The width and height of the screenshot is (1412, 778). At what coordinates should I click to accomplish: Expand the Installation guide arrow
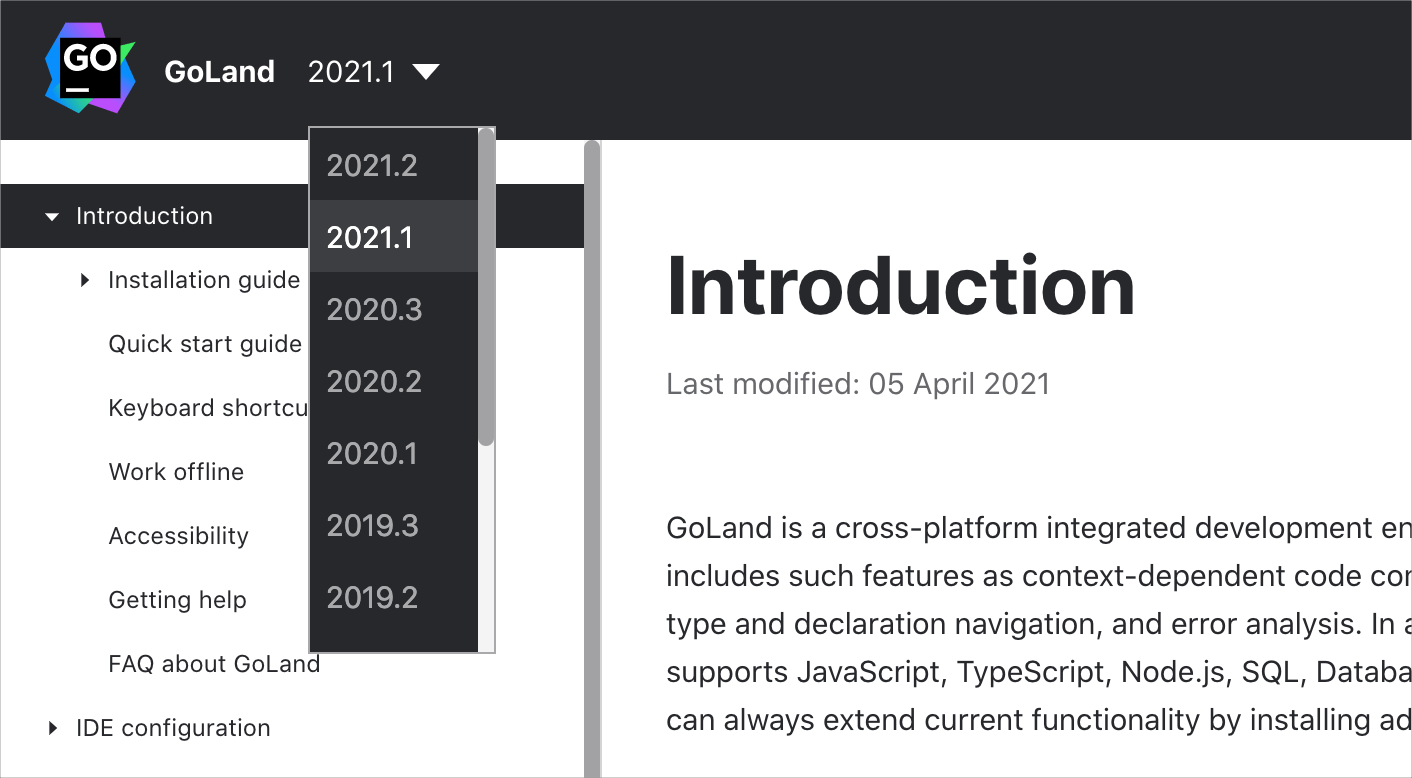(85, 280)
